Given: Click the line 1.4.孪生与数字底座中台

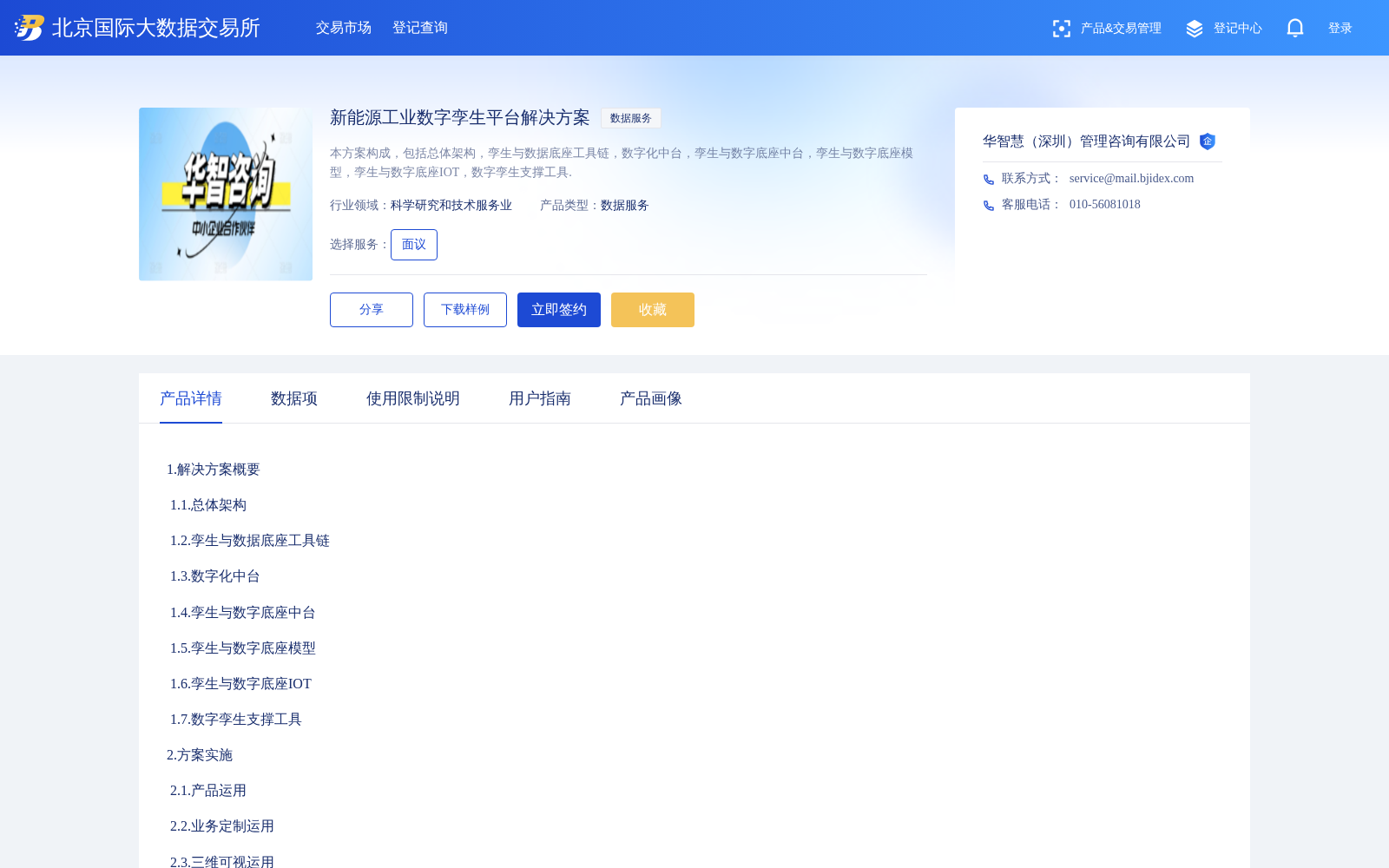Looking at the screenshot, I should (x=243, y=613).
